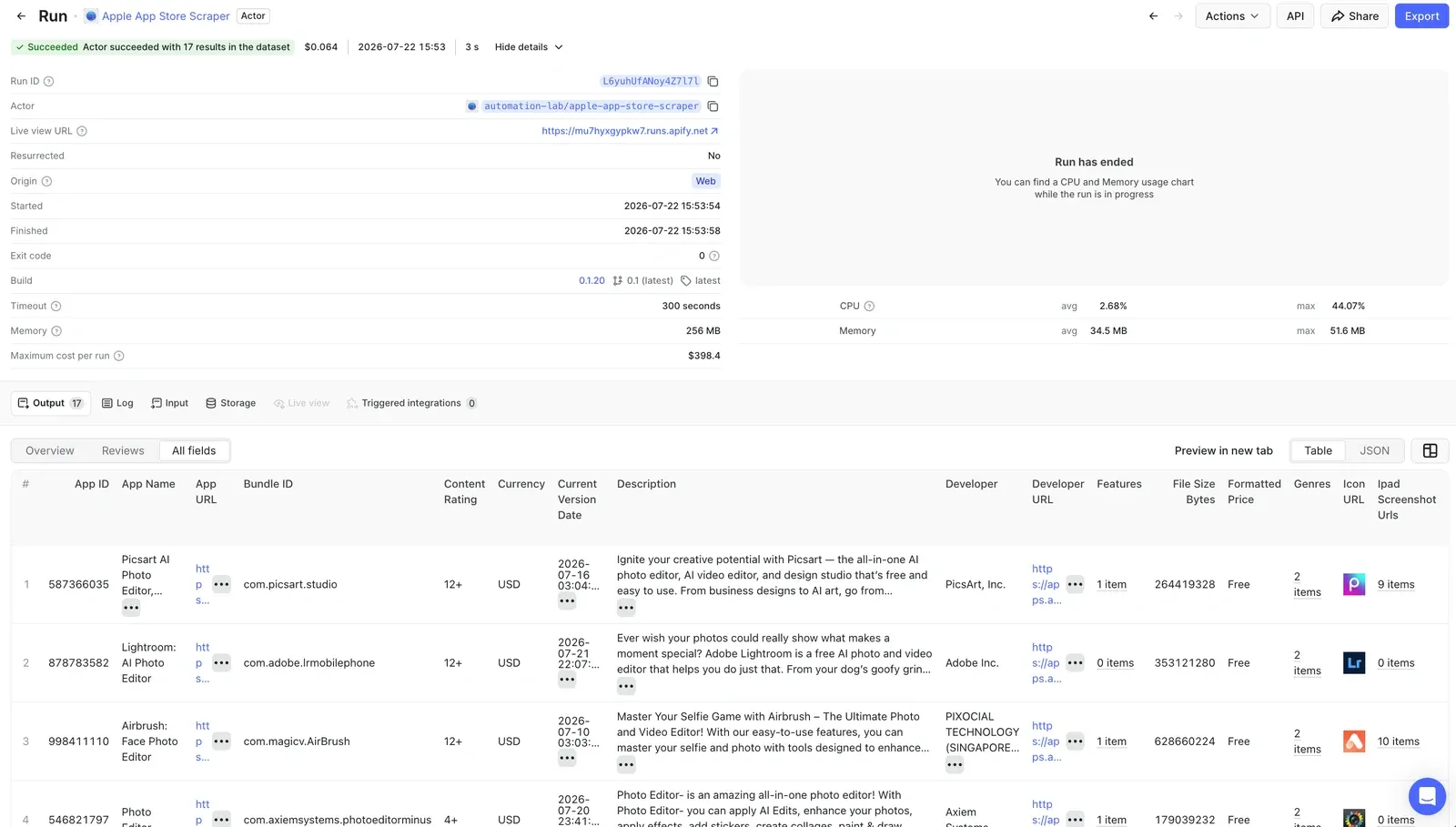Open the Triggered integrations tab
Image resolution: width=1456 pixels, height=827 pixels.
pyautogui.click(x=411, y=403)
